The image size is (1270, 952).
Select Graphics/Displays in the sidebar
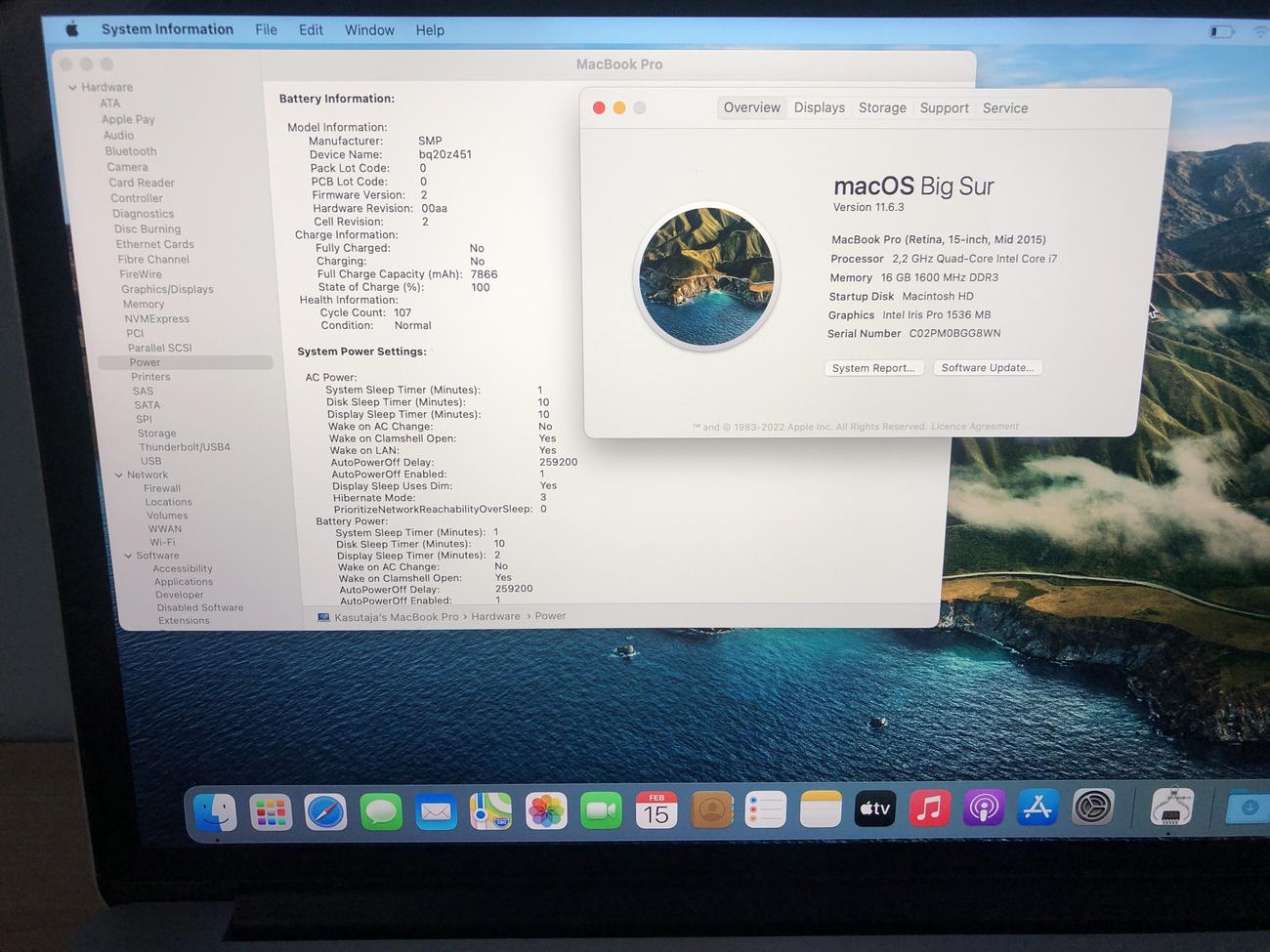tap(167, 289)
